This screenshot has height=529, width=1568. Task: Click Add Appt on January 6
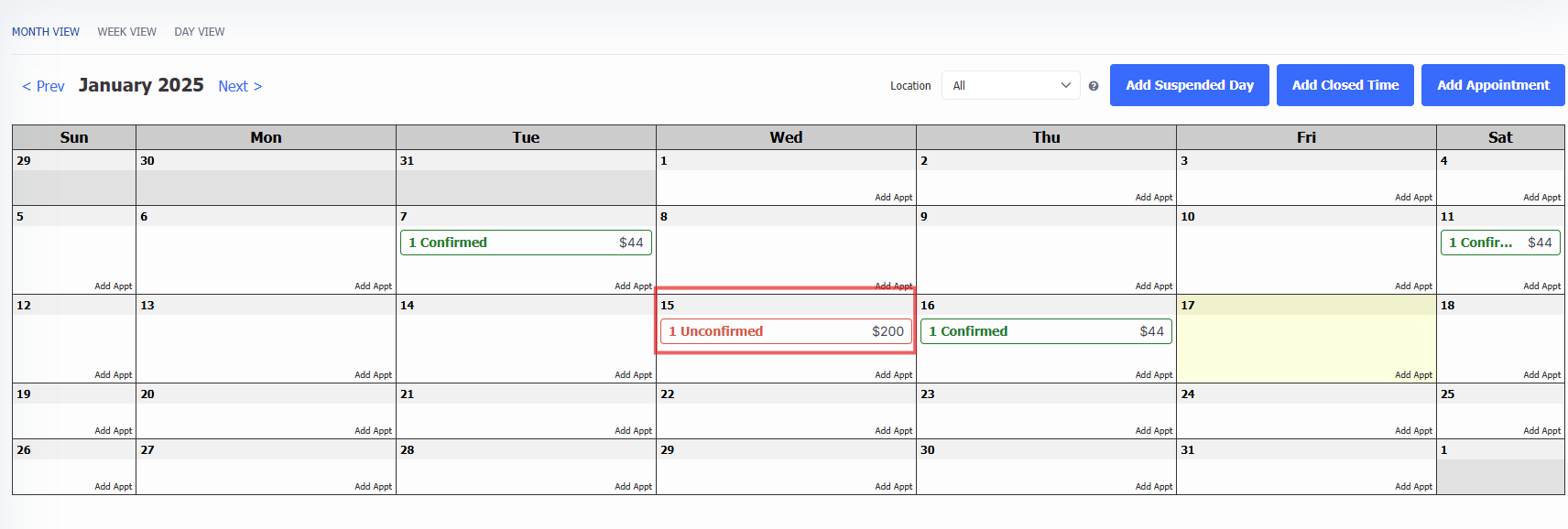(x=373, y=286)
